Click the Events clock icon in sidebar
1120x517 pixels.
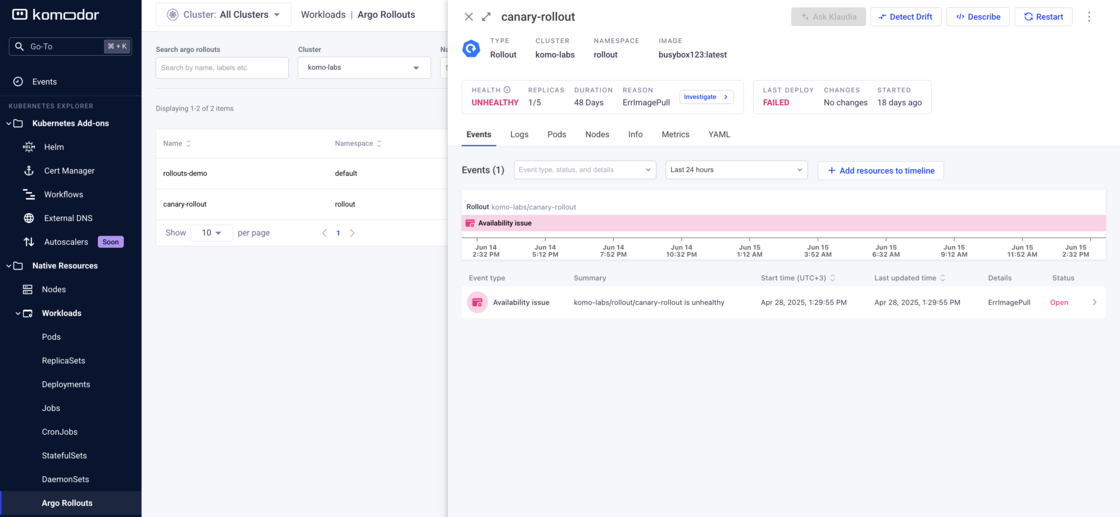click(x=18, y=82)
